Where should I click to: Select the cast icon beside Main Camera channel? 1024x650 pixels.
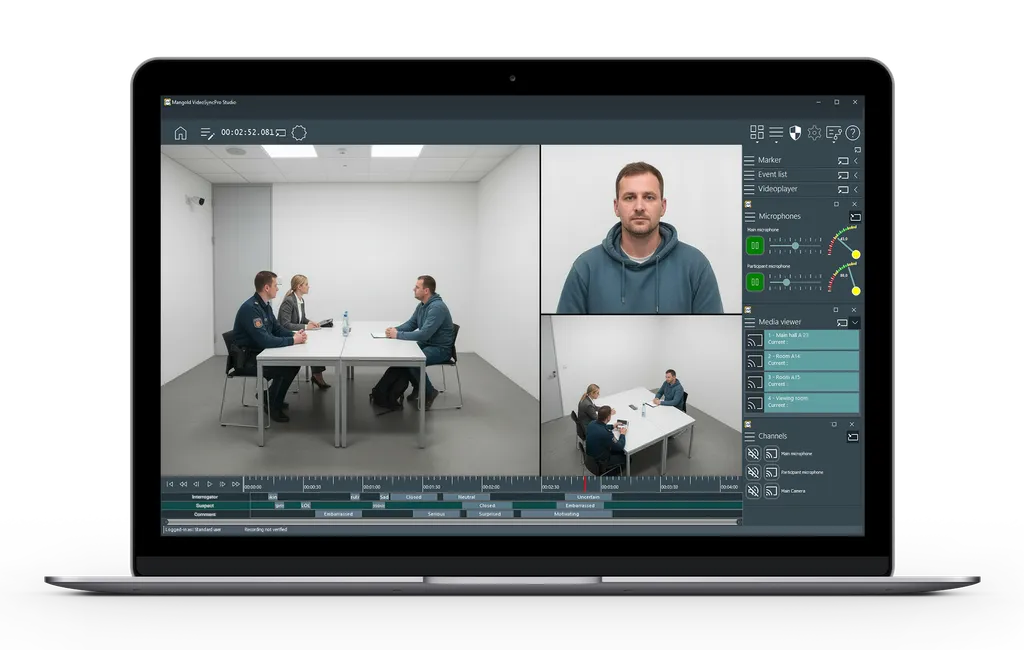point(771,491)
